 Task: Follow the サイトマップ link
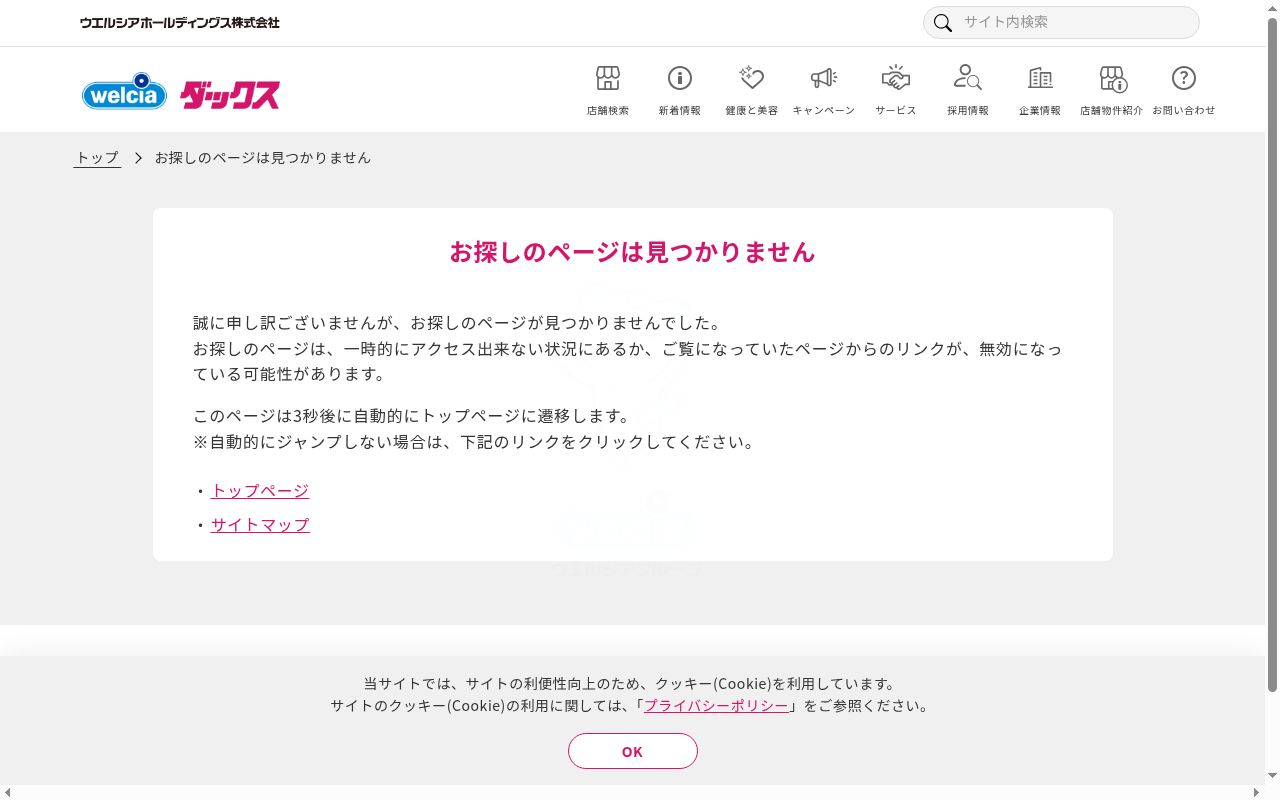click(x=260, y=525)
